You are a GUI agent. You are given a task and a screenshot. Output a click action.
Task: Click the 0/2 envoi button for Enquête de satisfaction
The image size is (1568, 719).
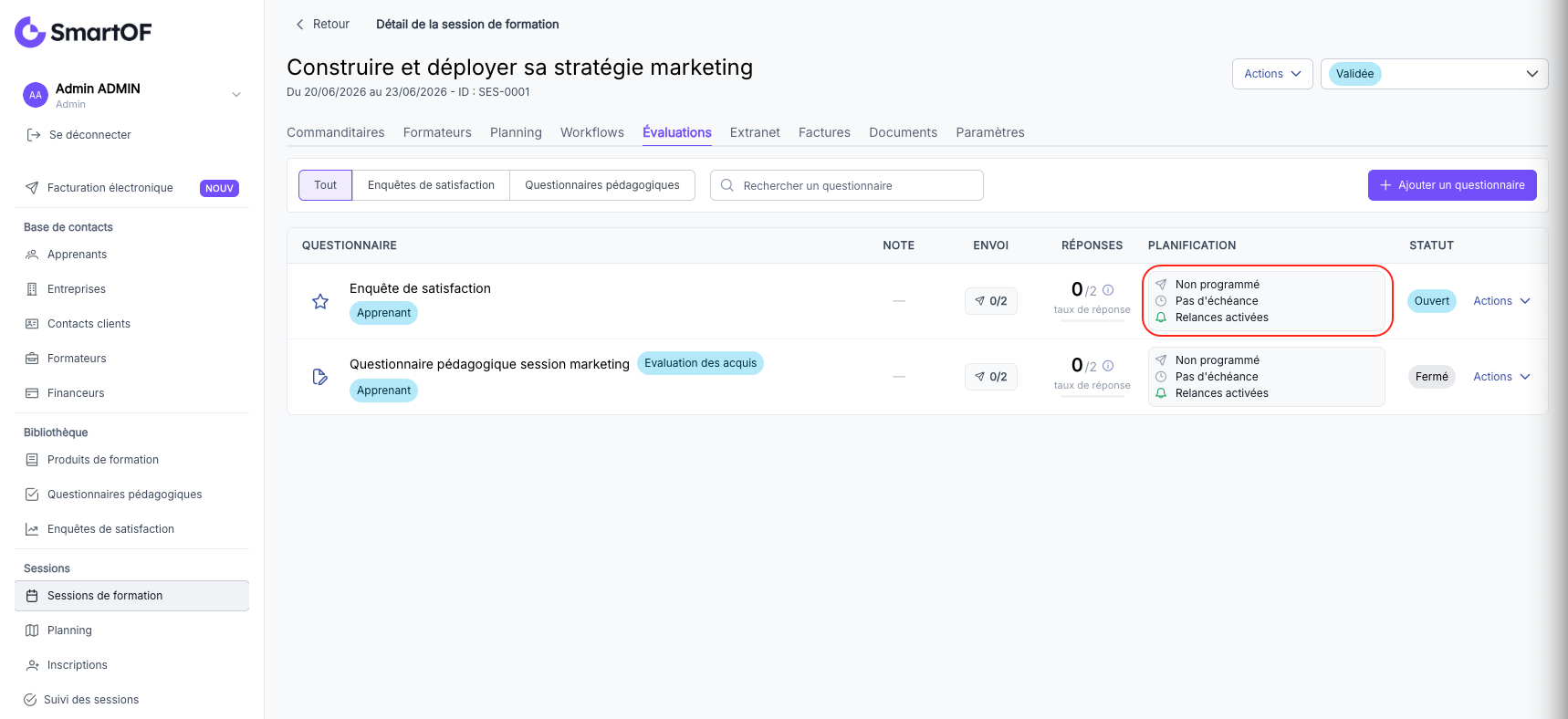pyautogui.click(x=991, y=301)
